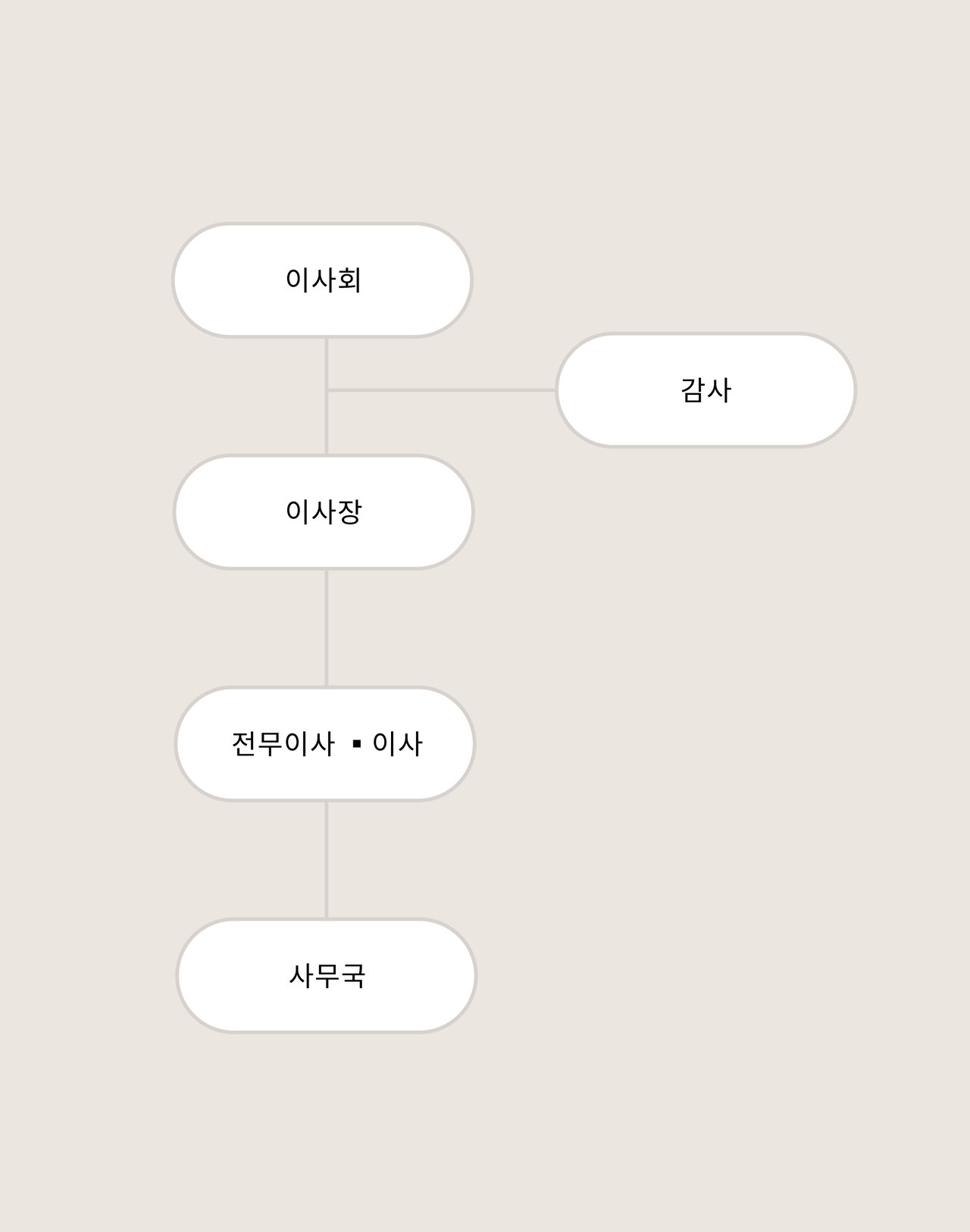Click the connector line above the 사무국 box

327,859
